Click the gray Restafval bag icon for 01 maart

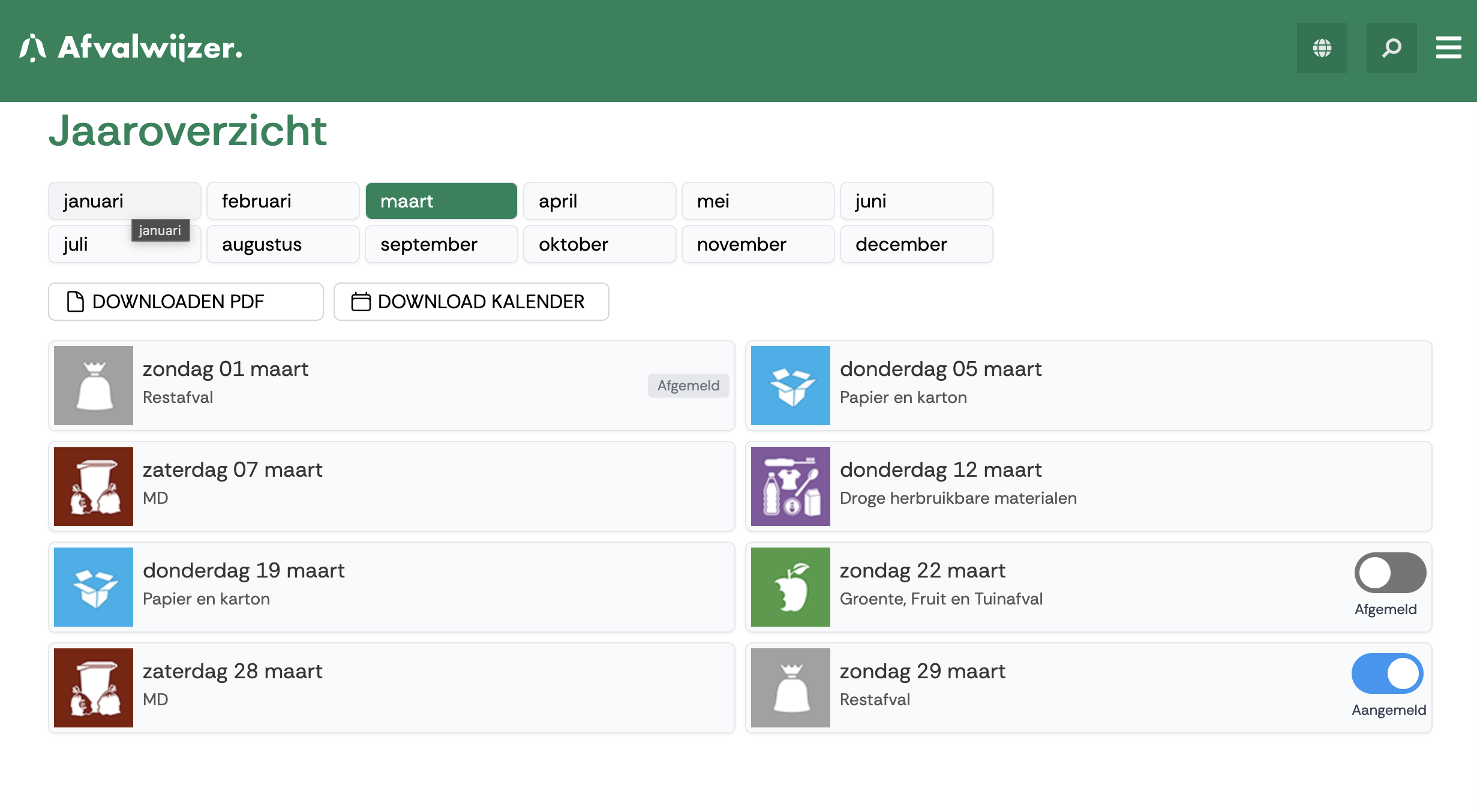click(x=93, y=385)
